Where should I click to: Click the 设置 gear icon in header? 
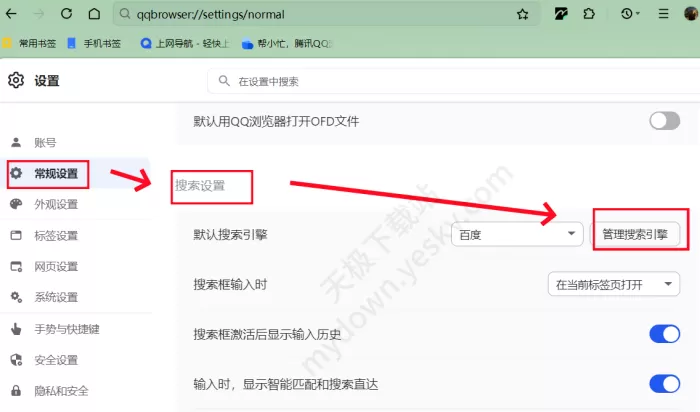pyautogui.click(x=16, y=80)
